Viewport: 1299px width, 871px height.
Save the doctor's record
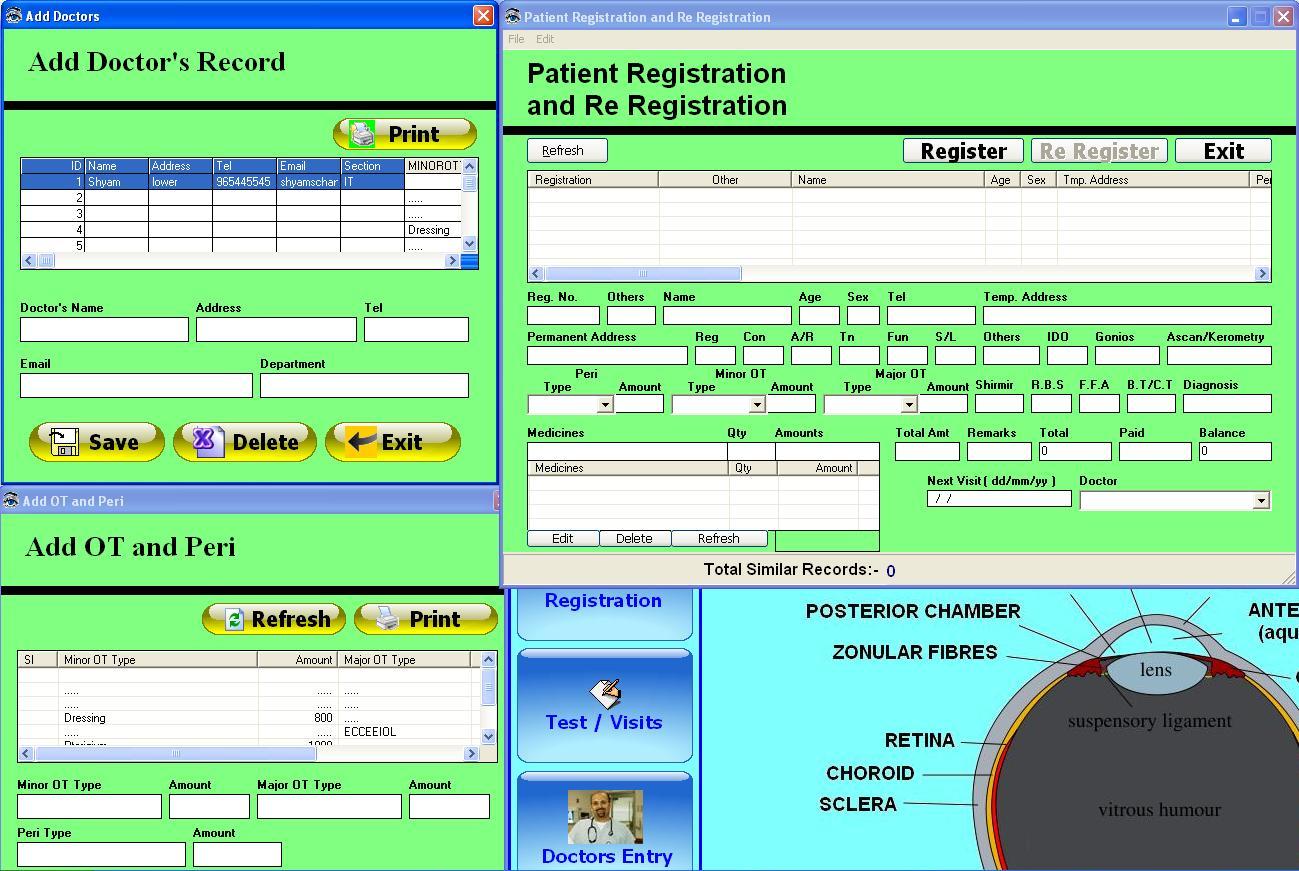(x=97, y=442)
